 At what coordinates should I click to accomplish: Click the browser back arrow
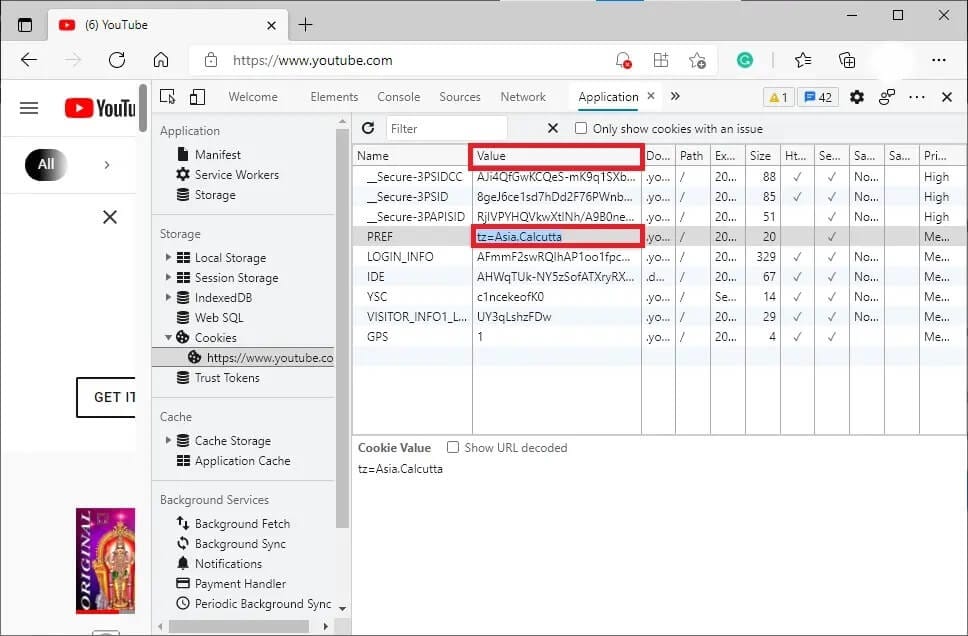click(29, 60)
